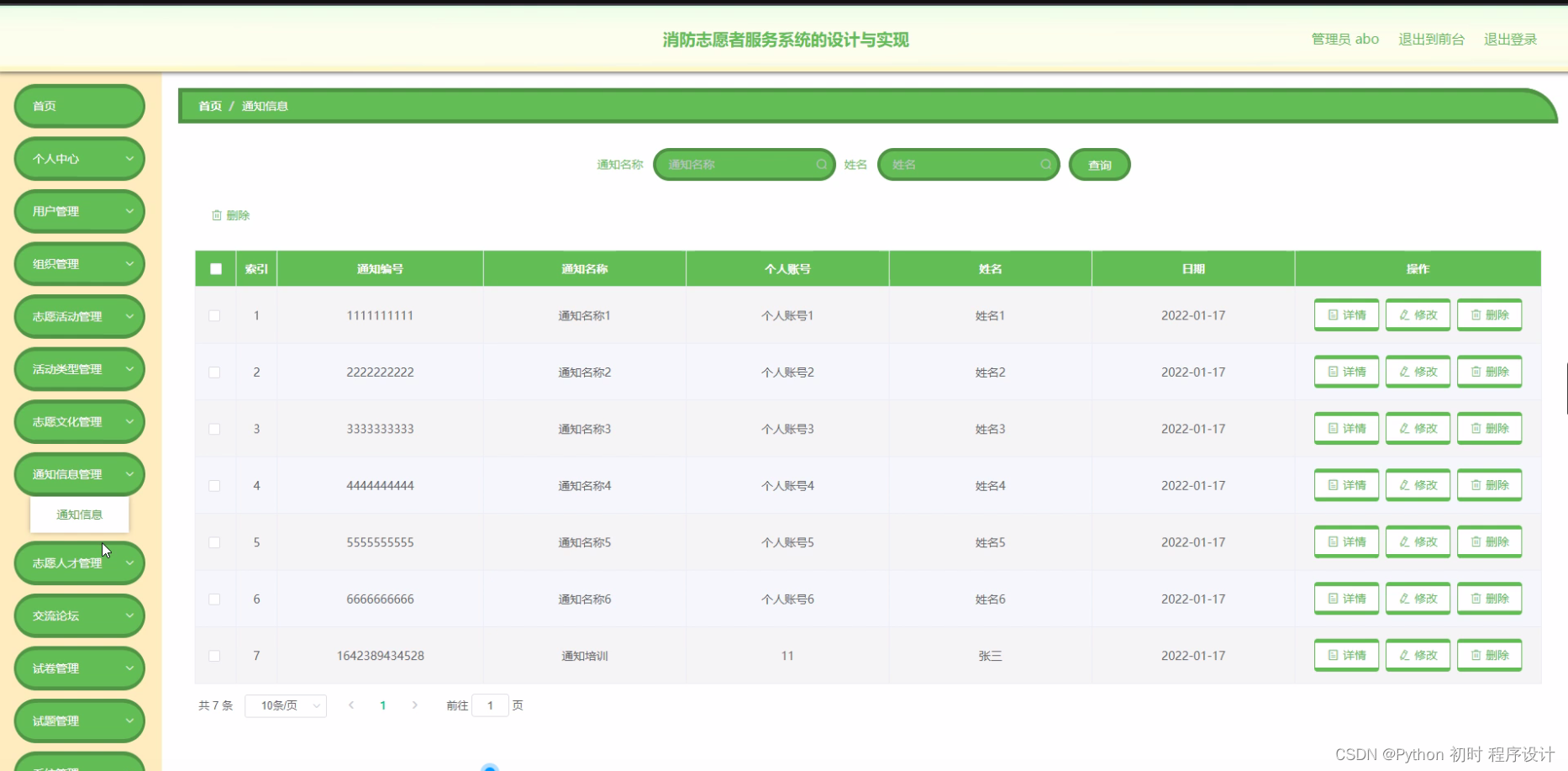Viewport: 1568px width, 771px height.
Task: Collapse the 通知信息管理 sidebar menu
Action: click(x=79, y=473)
